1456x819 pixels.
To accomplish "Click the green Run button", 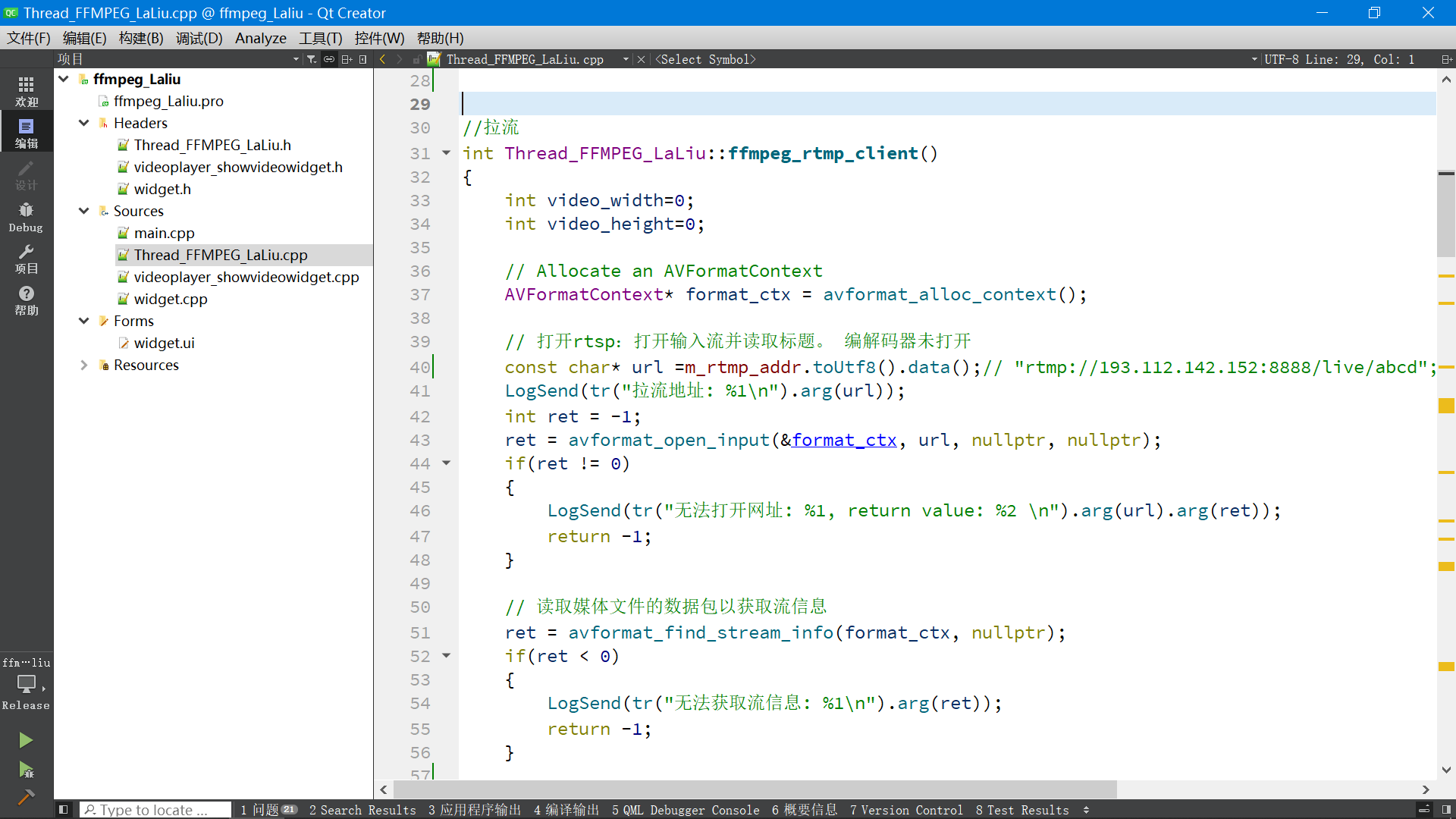I will 26,740.
